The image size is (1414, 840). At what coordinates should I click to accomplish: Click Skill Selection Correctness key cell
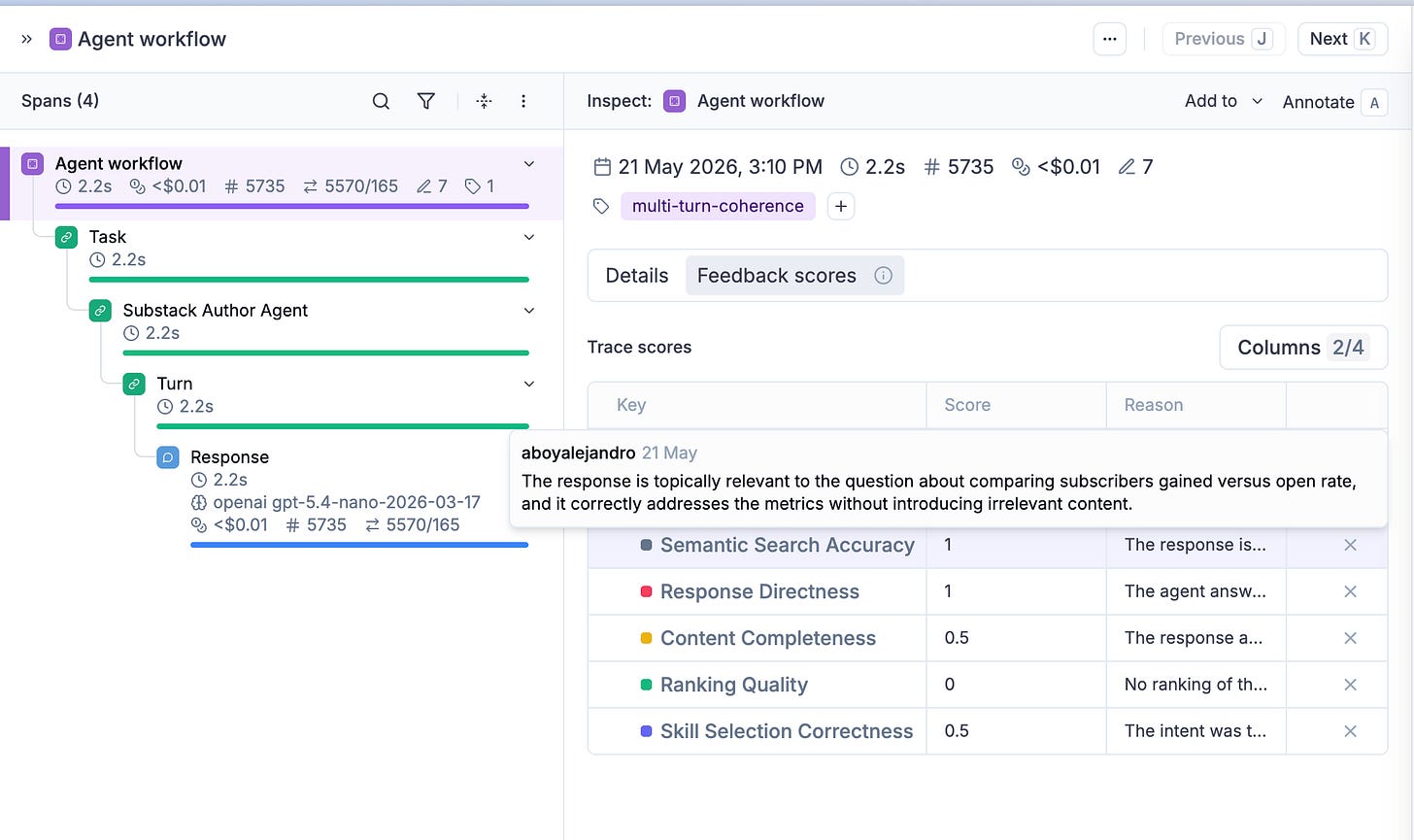point(757,731)
